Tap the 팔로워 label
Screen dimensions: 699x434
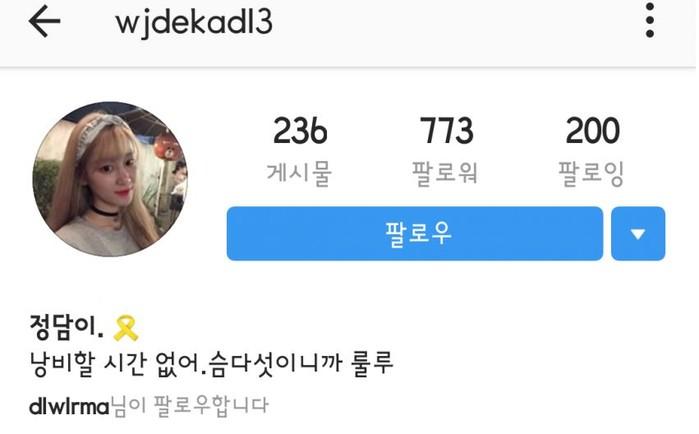445,174
